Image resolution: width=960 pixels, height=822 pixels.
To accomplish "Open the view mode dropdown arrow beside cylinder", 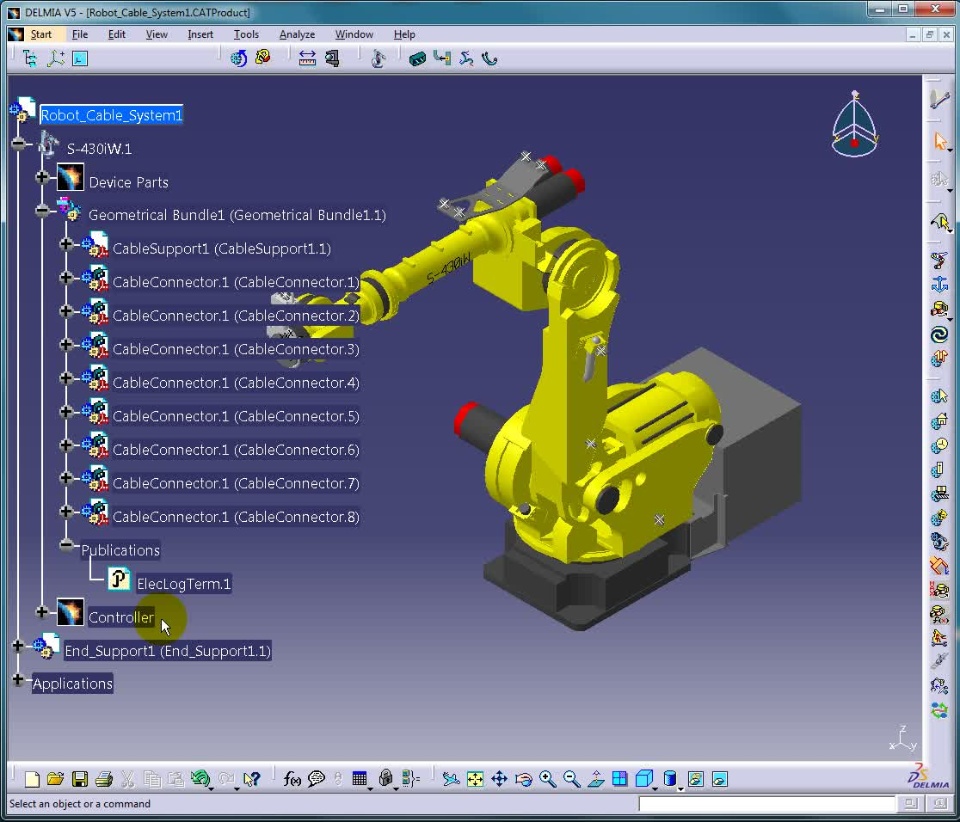I will click(681, 788).
